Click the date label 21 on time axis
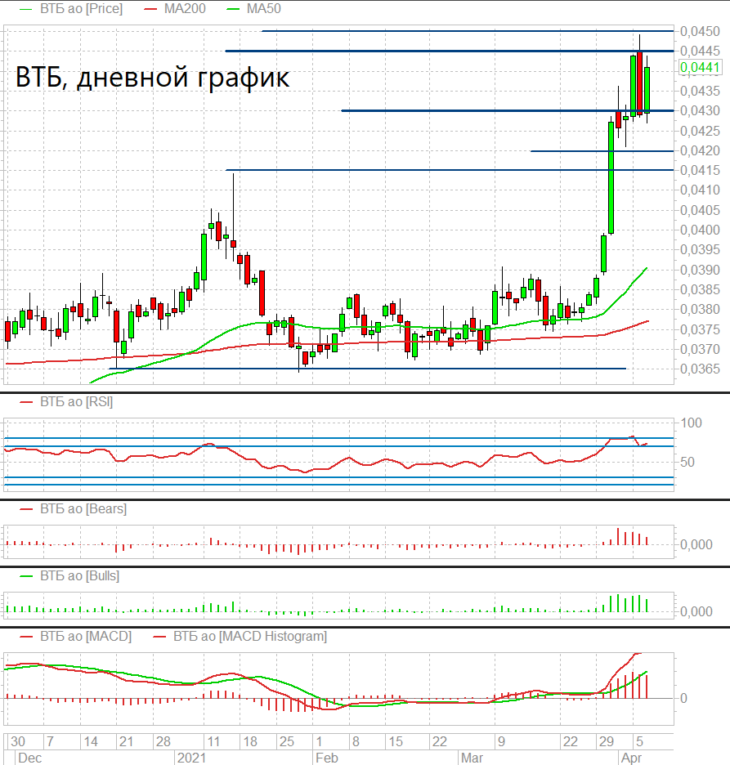730x765 pixels. [x=126, y=742]
